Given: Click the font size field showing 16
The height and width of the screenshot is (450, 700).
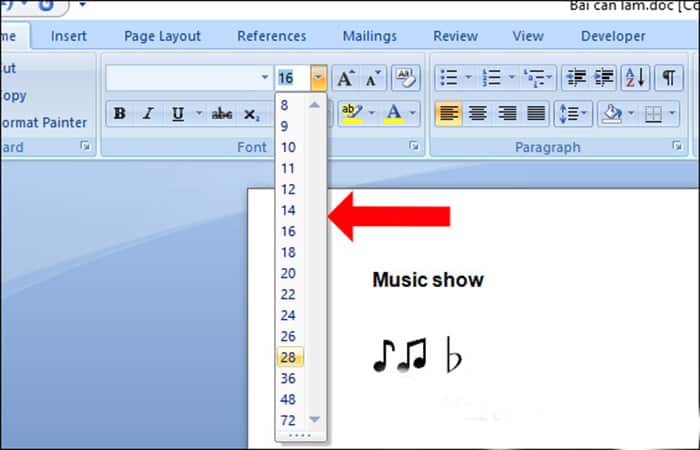Looking at the screenshot, I should click(293, 78).
